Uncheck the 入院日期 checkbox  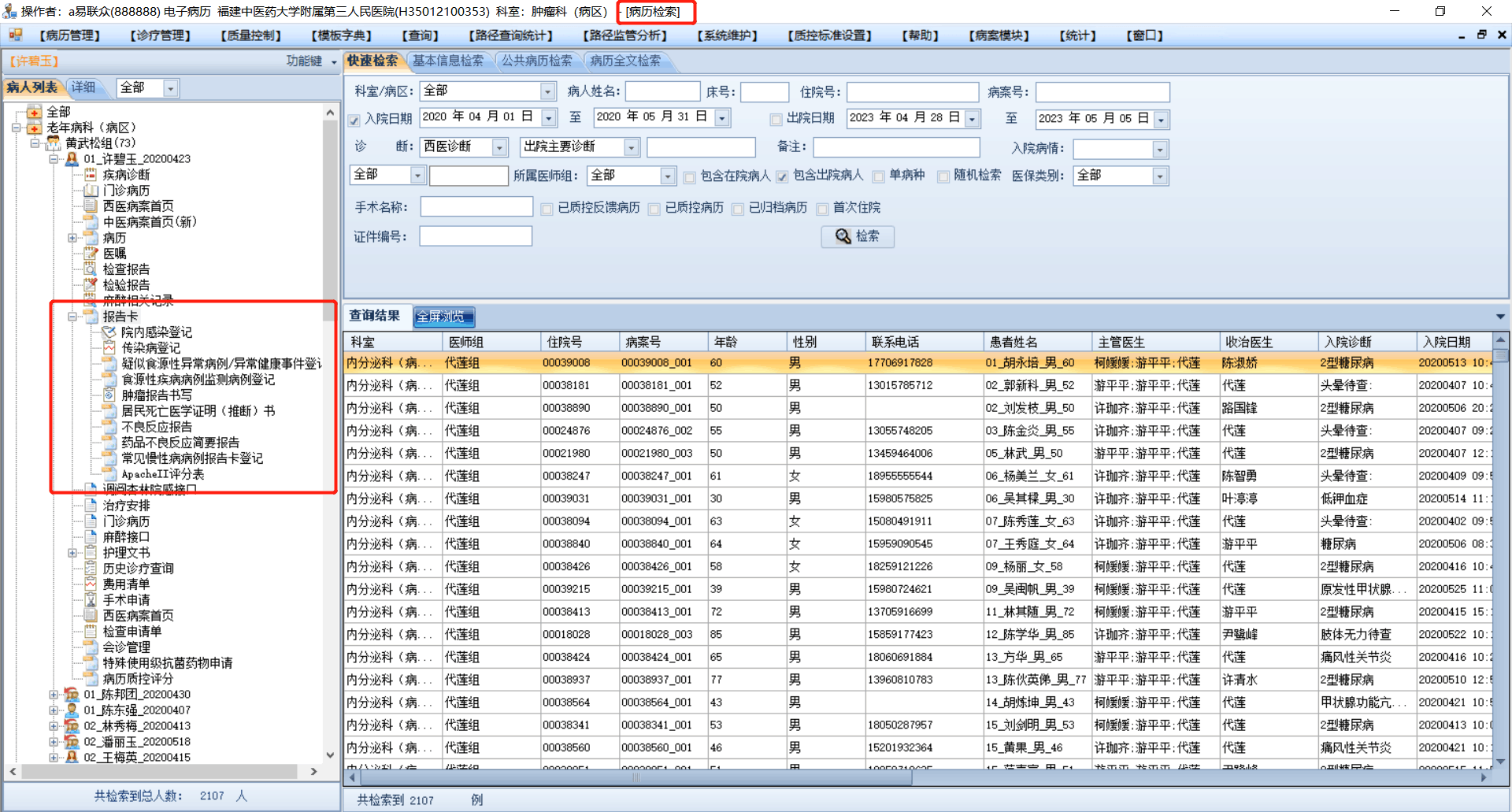pos(354,120)
